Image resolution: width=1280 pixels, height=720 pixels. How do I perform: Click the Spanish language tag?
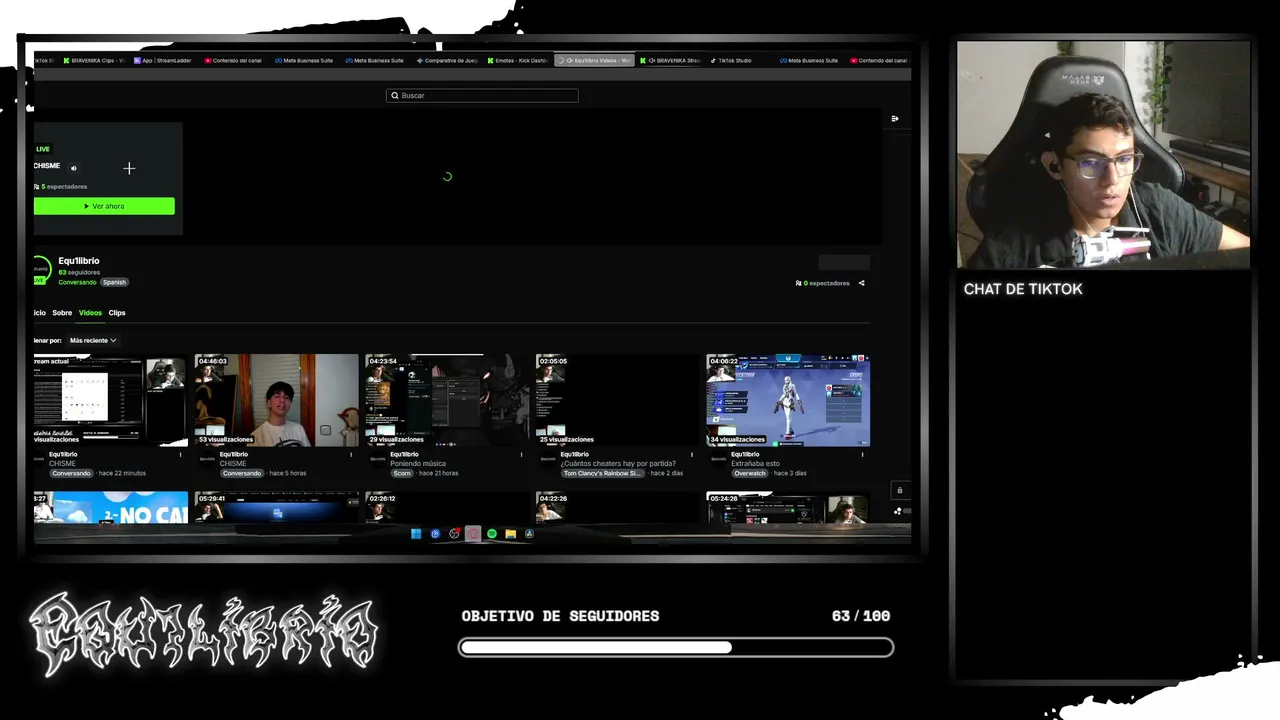(114, 282)
